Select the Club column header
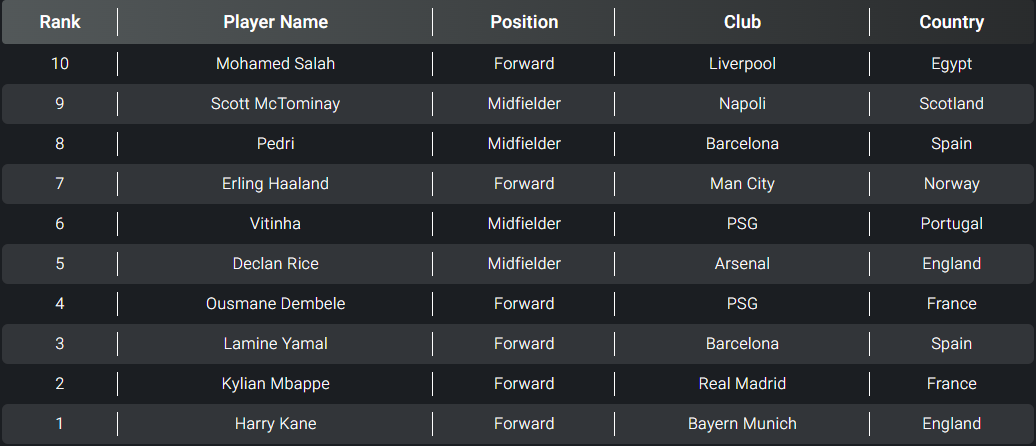This screenshot has width=1036, height=446. [742, 22]
